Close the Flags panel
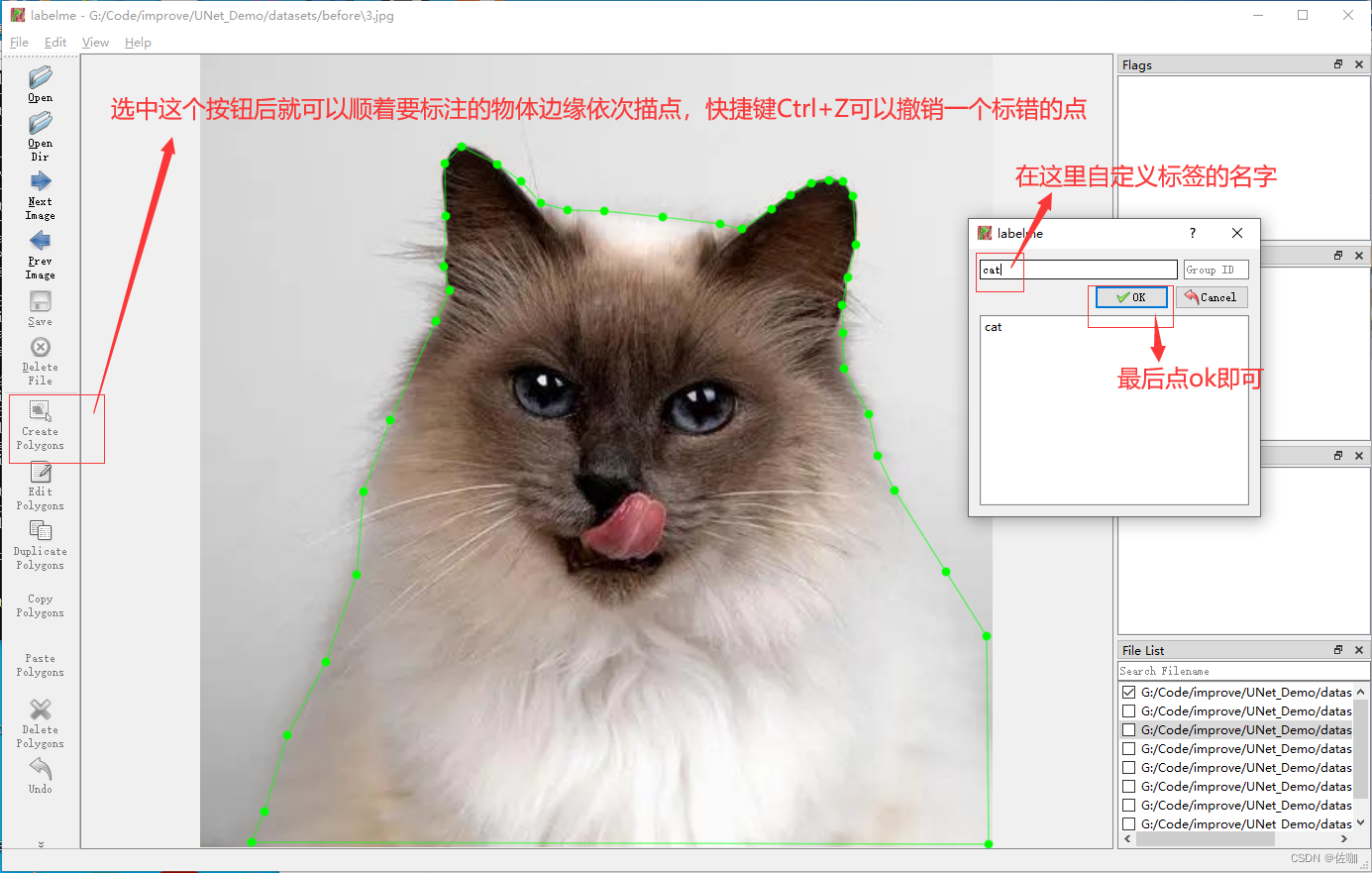This screenshot has height=873, width=1372. pos(1359,64)
